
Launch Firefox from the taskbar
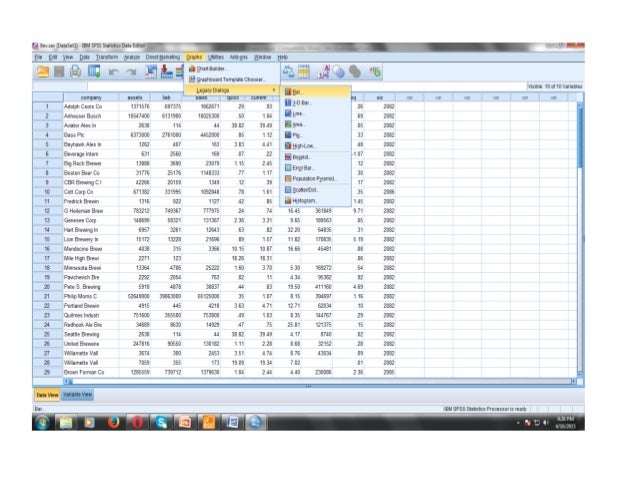coord(113,423)
